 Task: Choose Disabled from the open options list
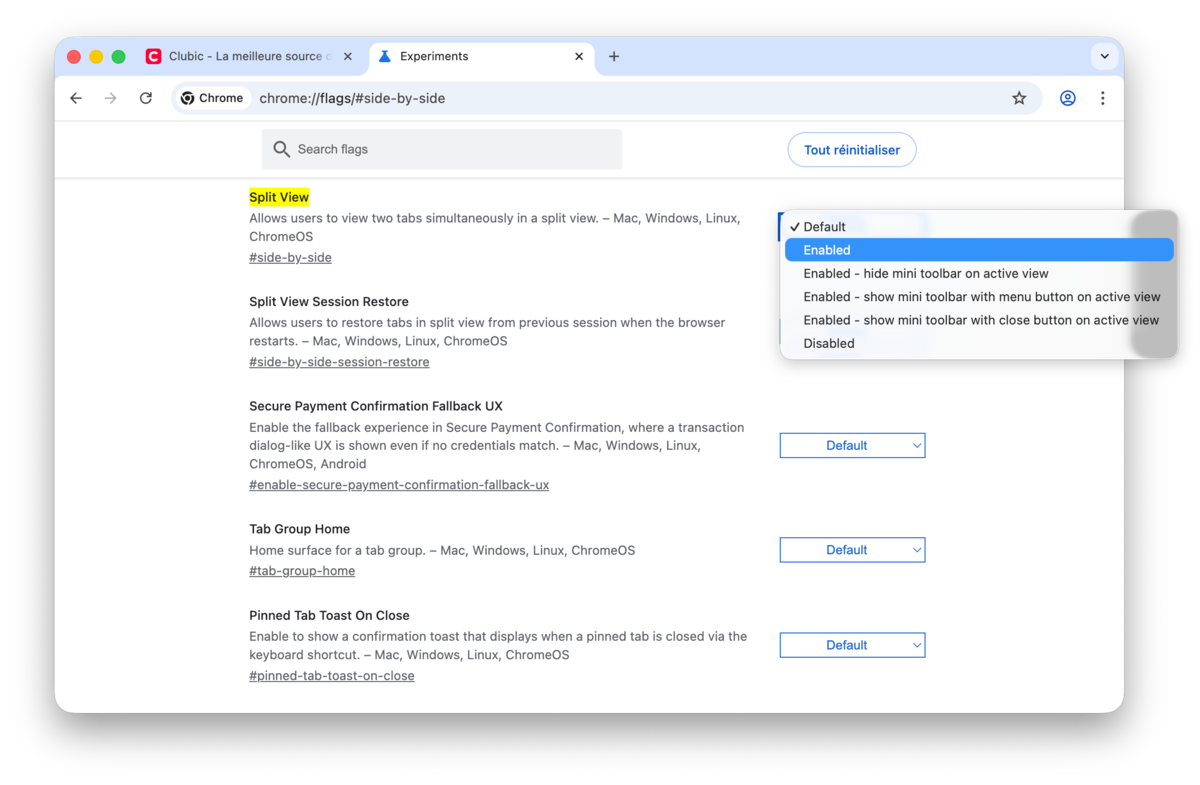click(x=829, y=343)
